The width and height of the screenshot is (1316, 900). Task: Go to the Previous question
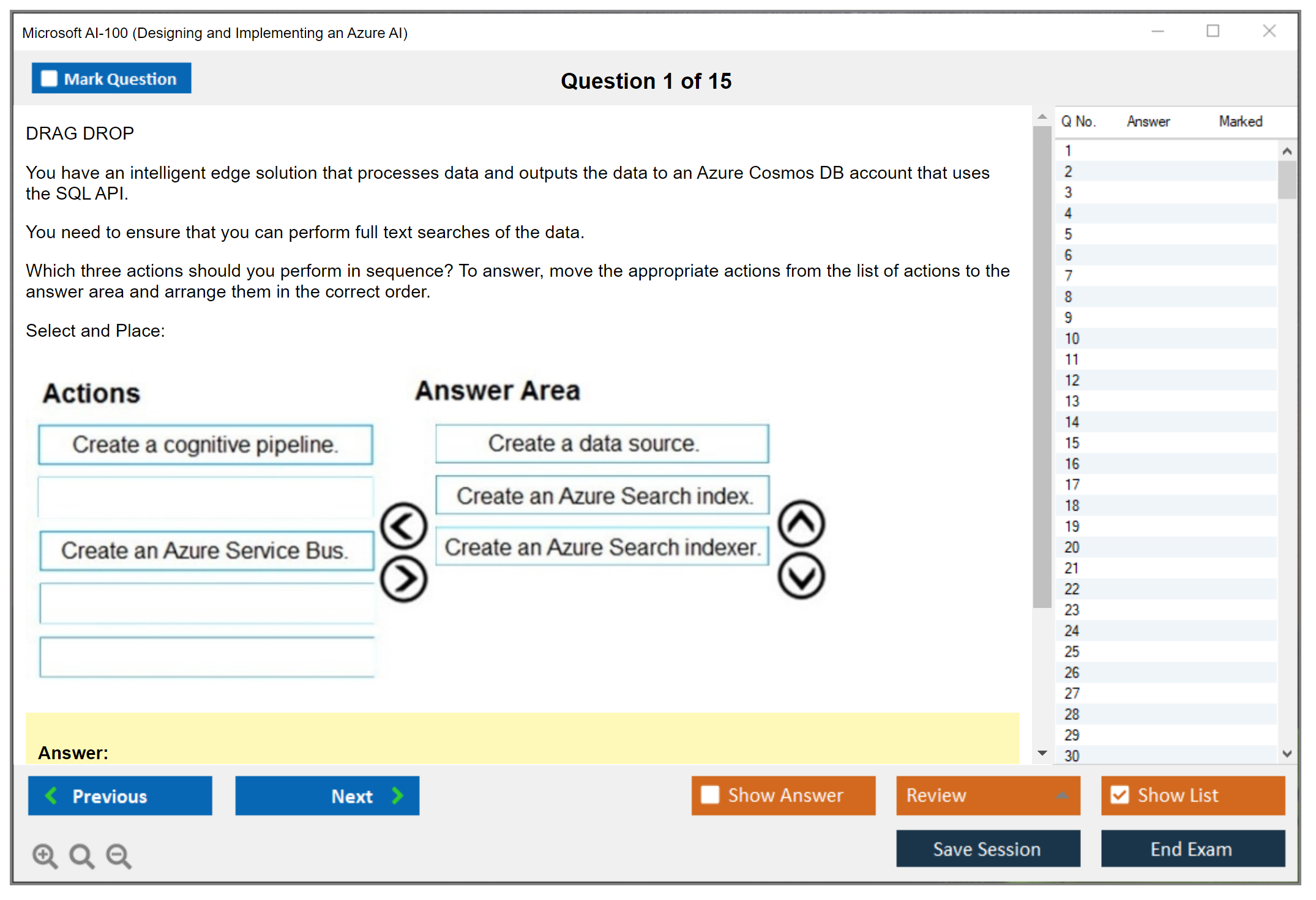(120, 796)
